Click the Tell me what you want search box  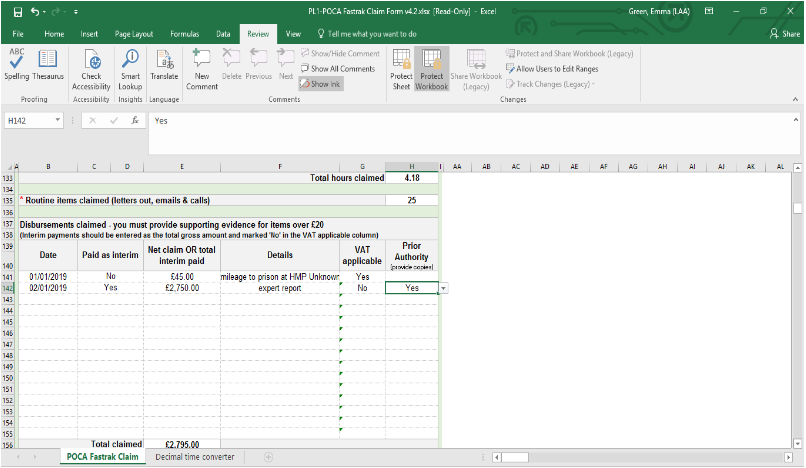click(x=365, y=33)
